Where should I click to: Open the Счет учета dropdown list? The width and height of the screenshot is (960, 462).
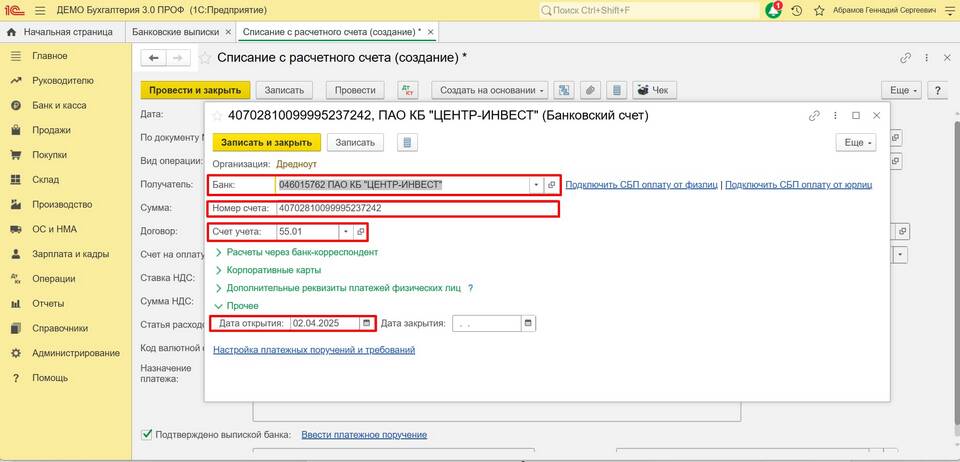tap(346, 232)
